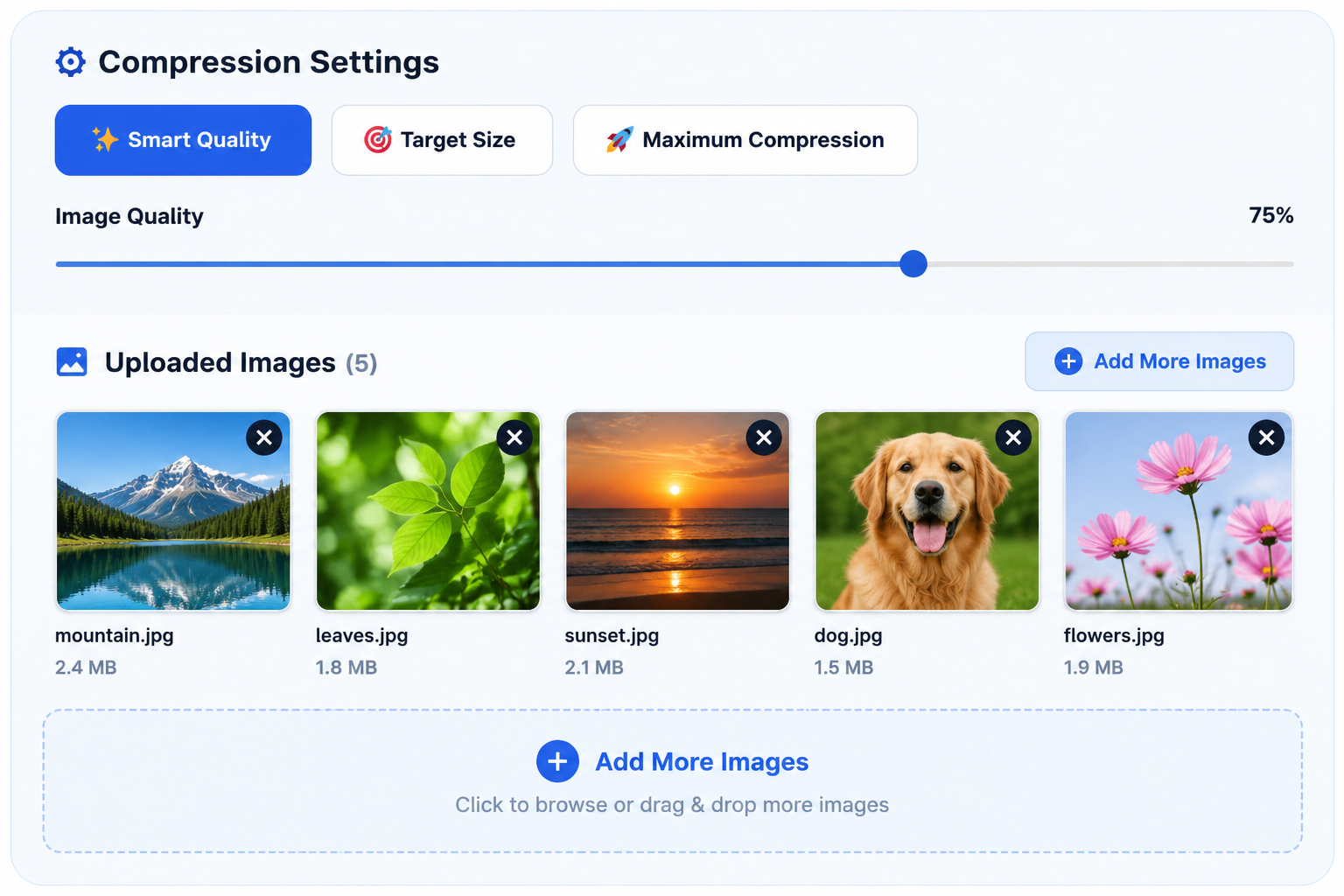Click the flowers.jpg file name
This screenshot has height=896, width=1344.
coord(1114,636)
